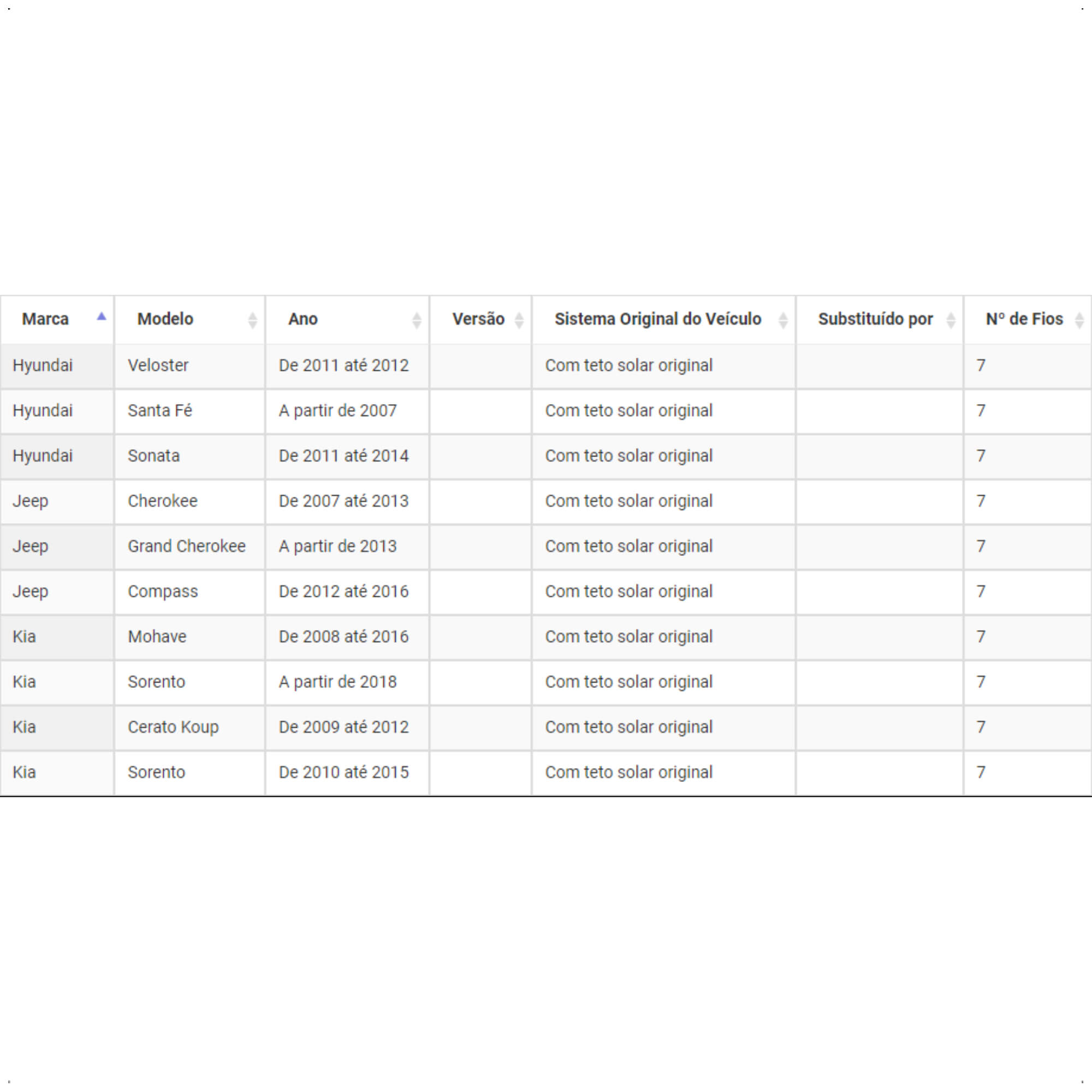Click the Ano column sort arrows
The image size is (1092, 1092).
pyautogui.click(x=417, y=321)
